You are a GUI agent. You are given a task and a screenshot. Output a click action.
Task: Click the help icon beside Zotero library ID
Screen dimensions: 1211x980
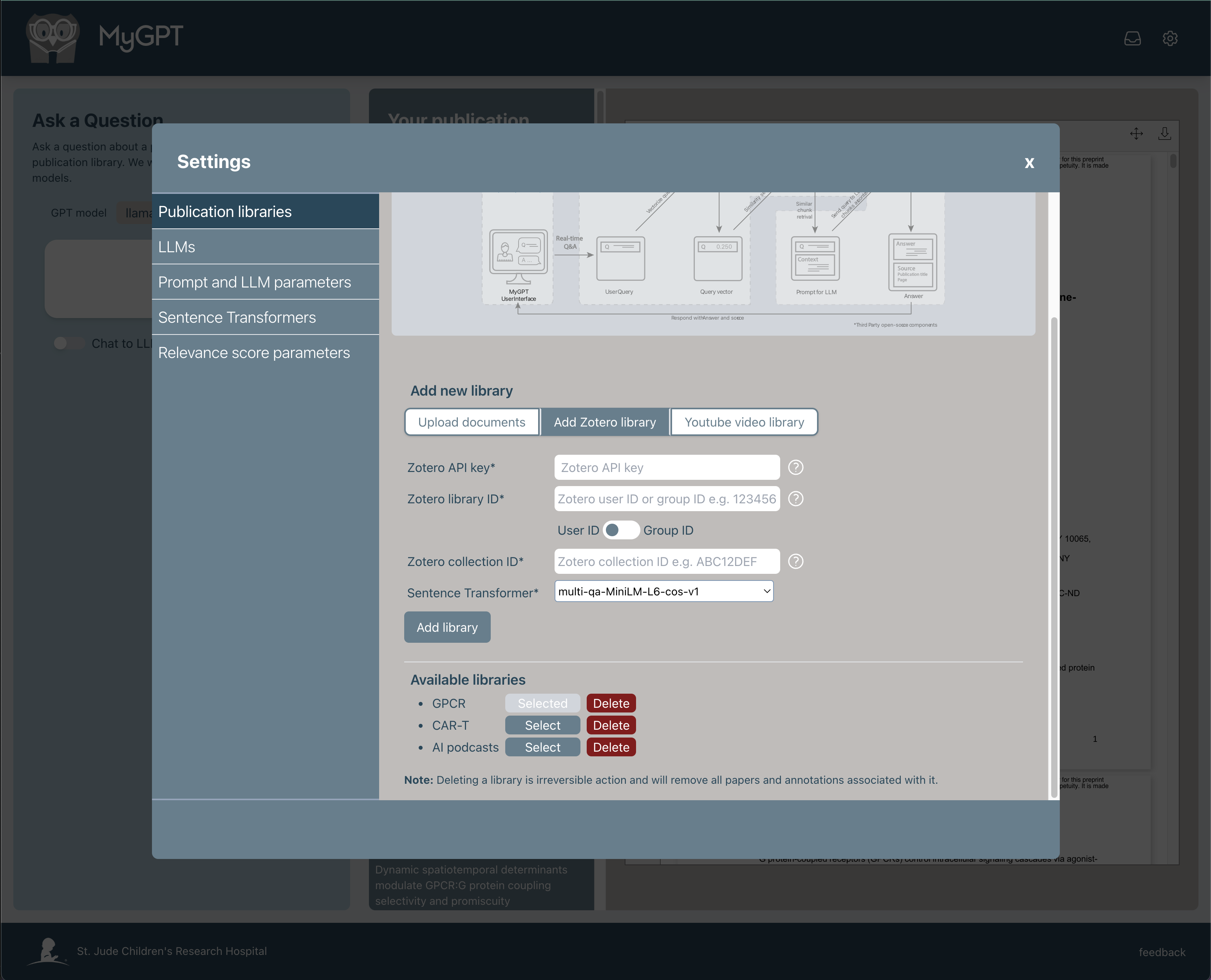795,499
